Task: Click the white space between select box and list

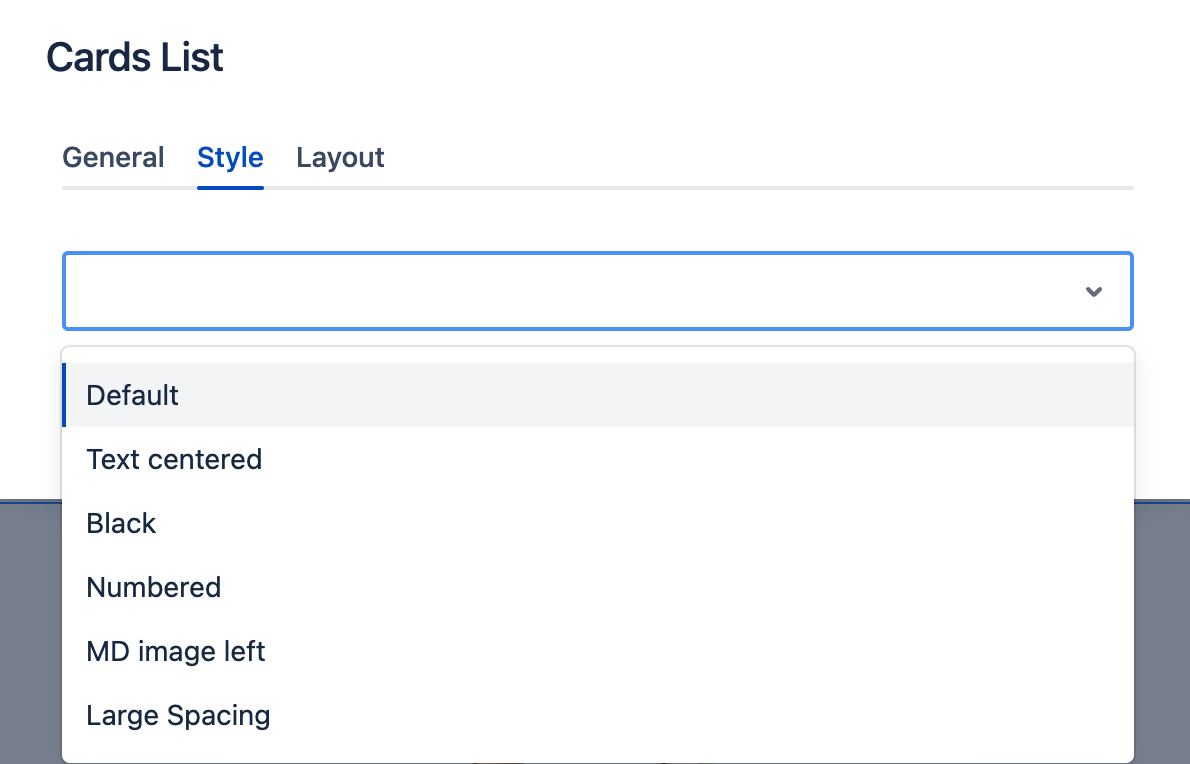Action: pyautogui.click(x=597, y=338)
